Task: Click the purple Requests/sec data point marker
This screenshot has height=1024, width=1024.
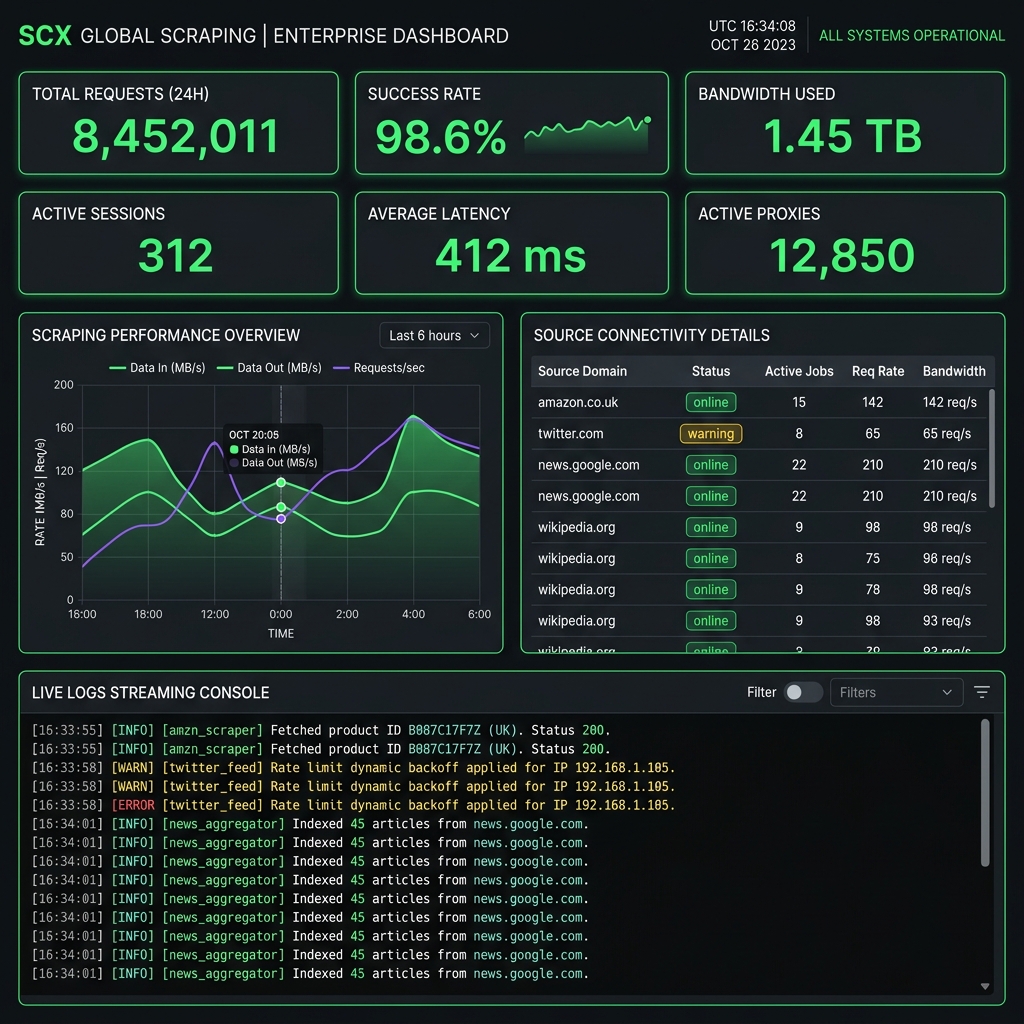Action: [281, 519]
